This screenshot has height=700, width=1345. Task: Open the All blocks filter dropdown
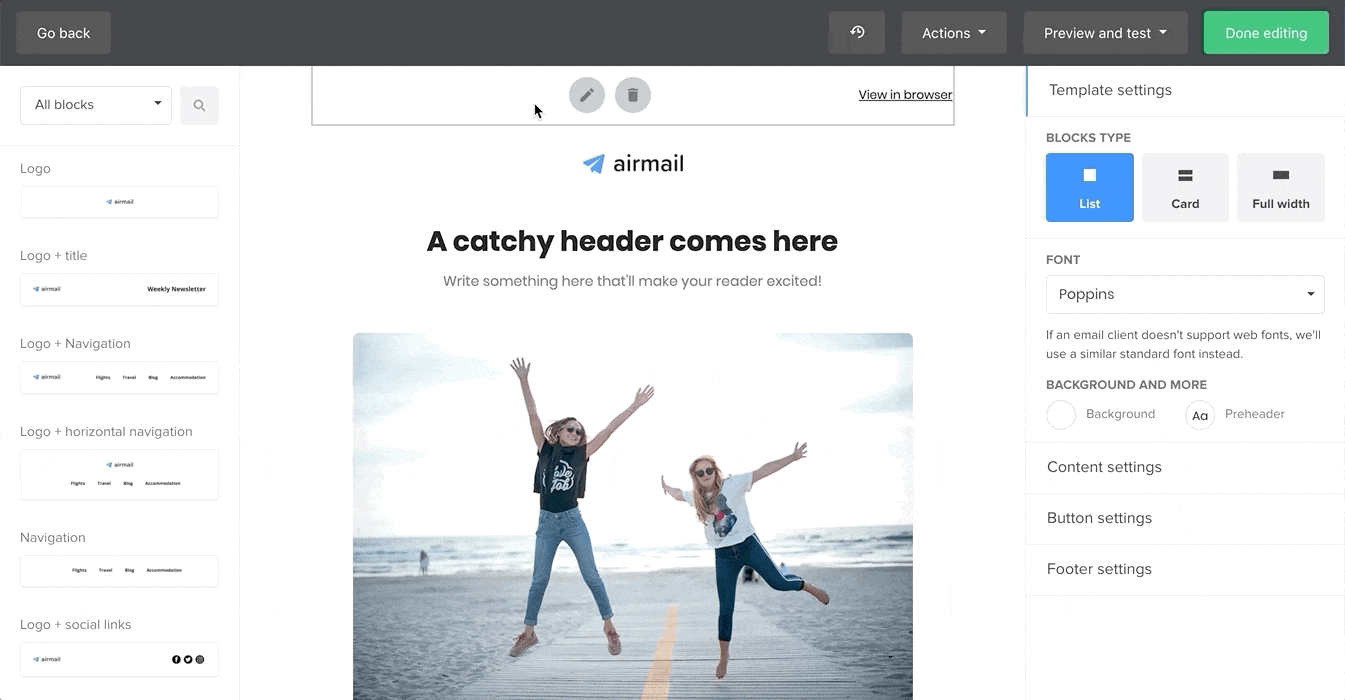[95, 104]
